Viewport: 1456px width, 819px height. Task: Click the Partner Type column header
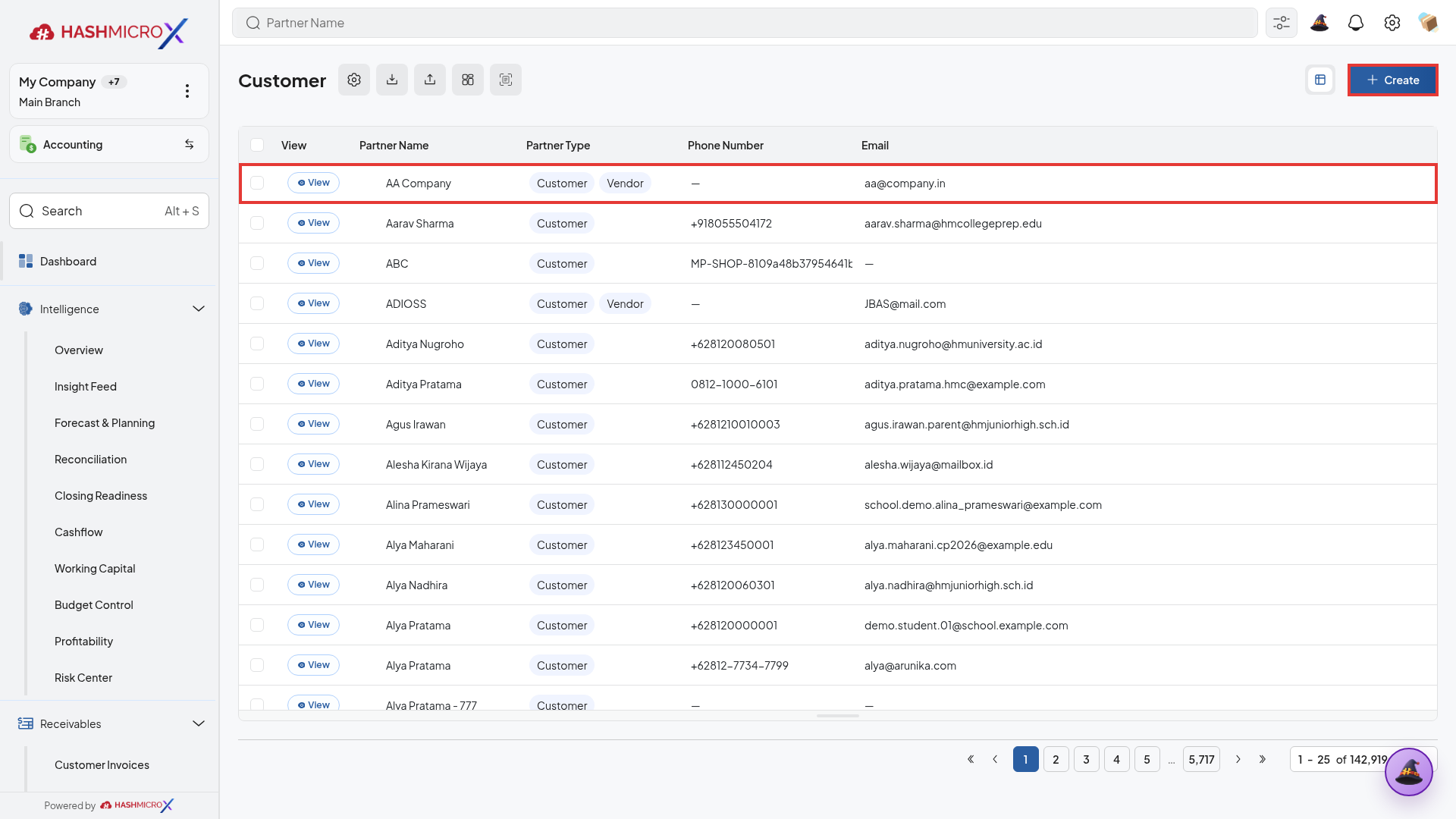click(558, 145)
